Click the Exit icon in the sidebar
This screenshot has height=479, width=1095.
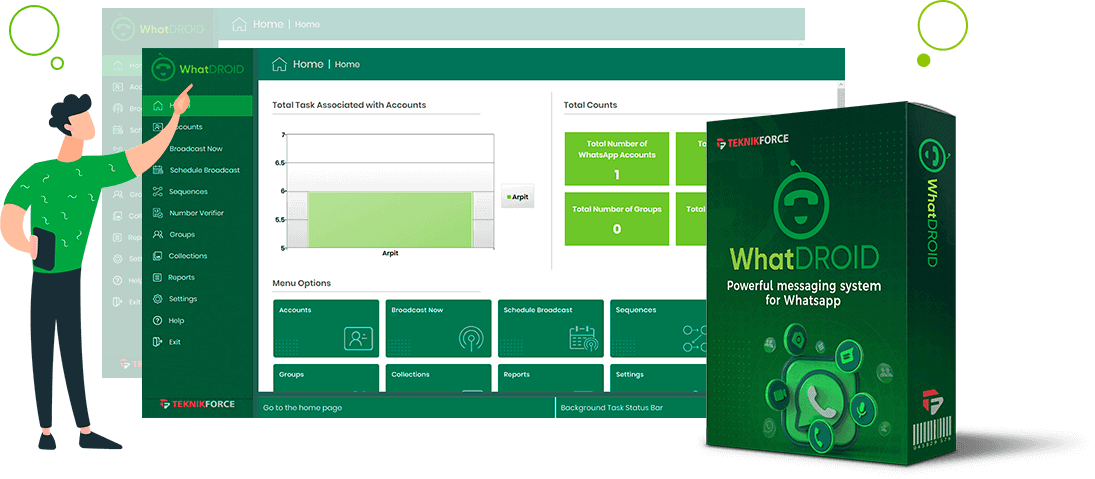click(x=158, y=342)
